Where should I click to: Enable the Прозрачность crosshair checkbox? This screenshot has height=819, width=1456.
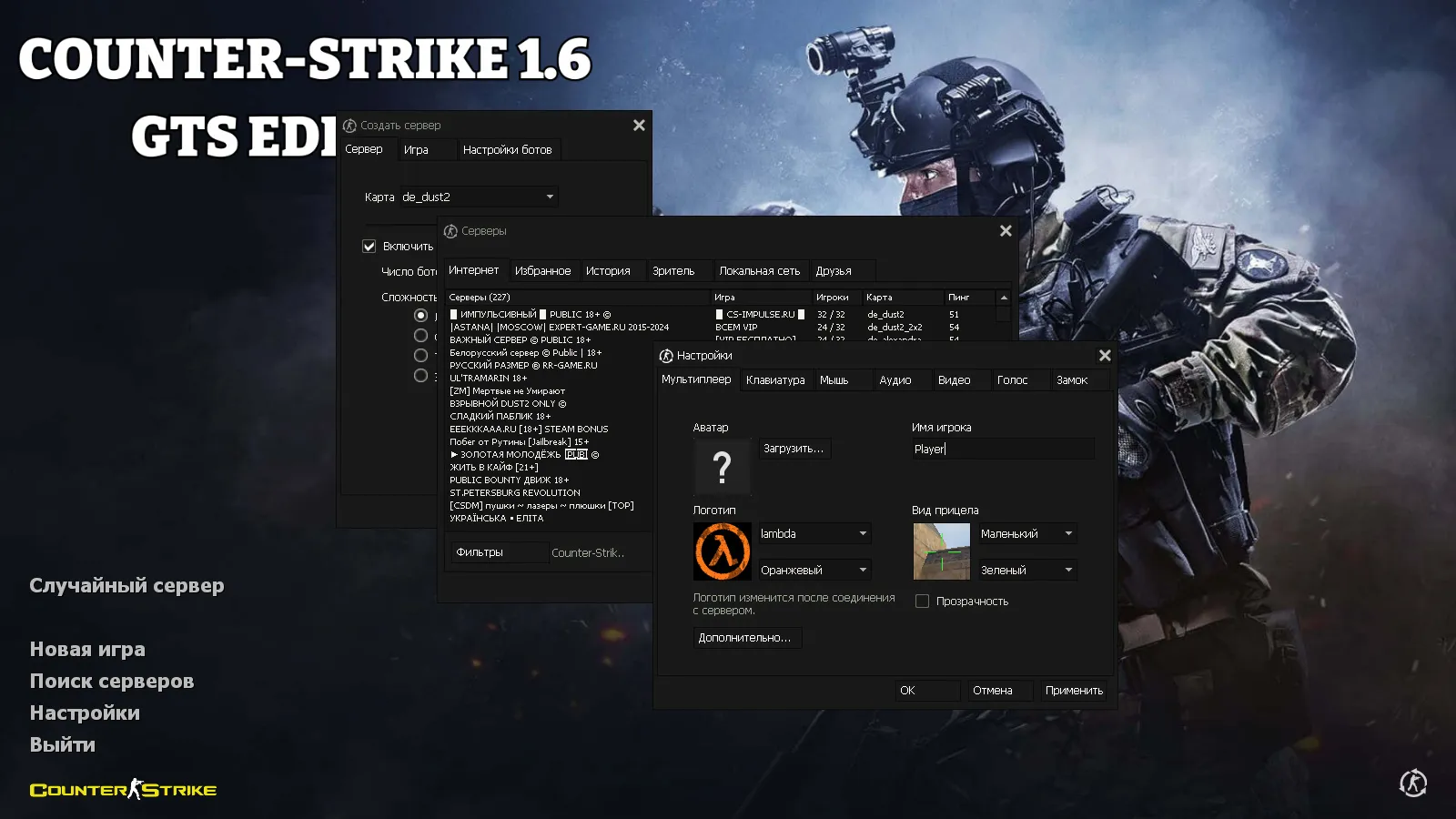click(922, 602)
